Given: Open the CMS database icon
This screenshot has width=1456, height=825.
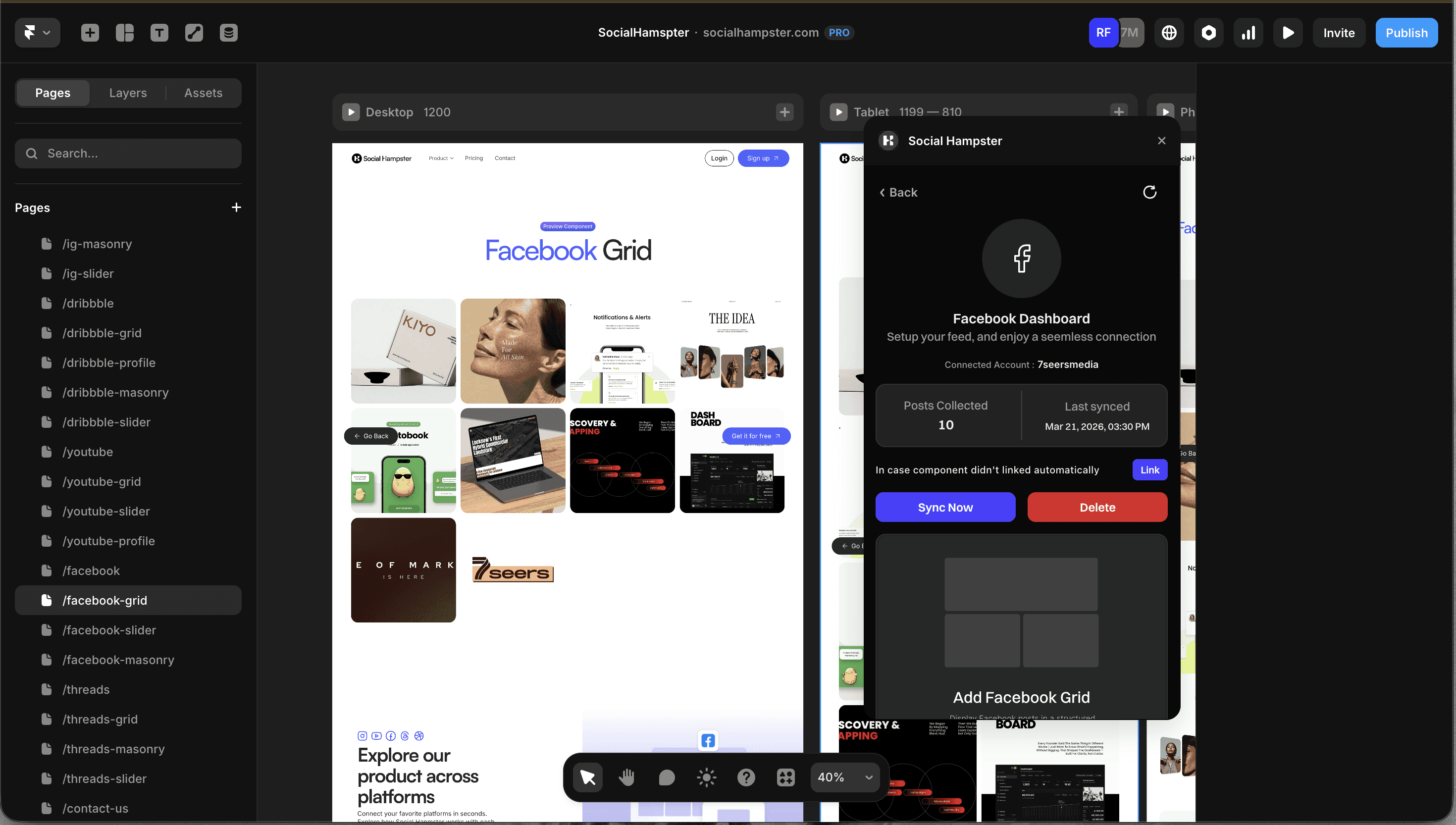Looking at the screenshot, I should [228, 33].
